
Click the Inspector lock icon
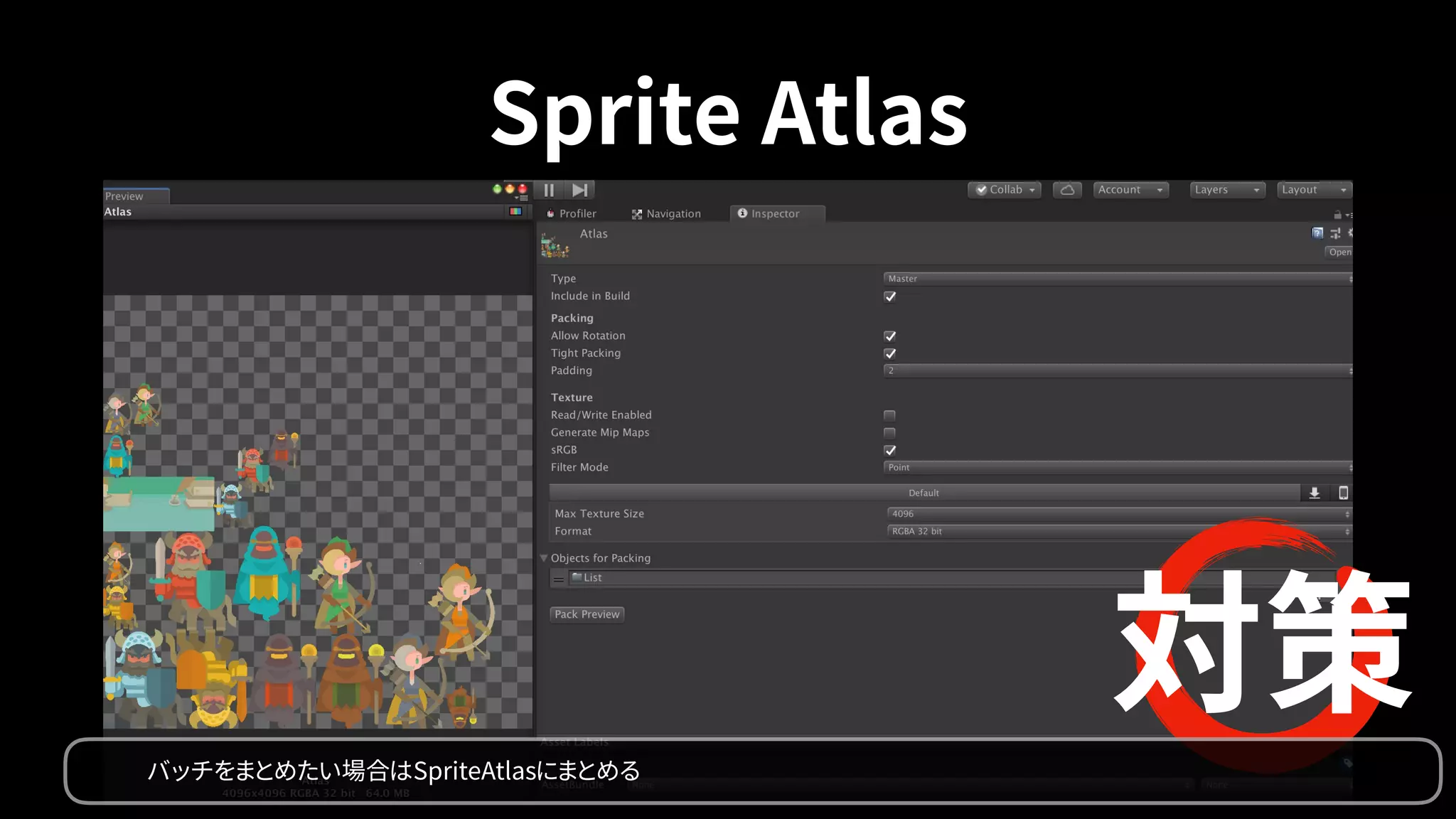pyautogui.click(x=1337, y=215)
